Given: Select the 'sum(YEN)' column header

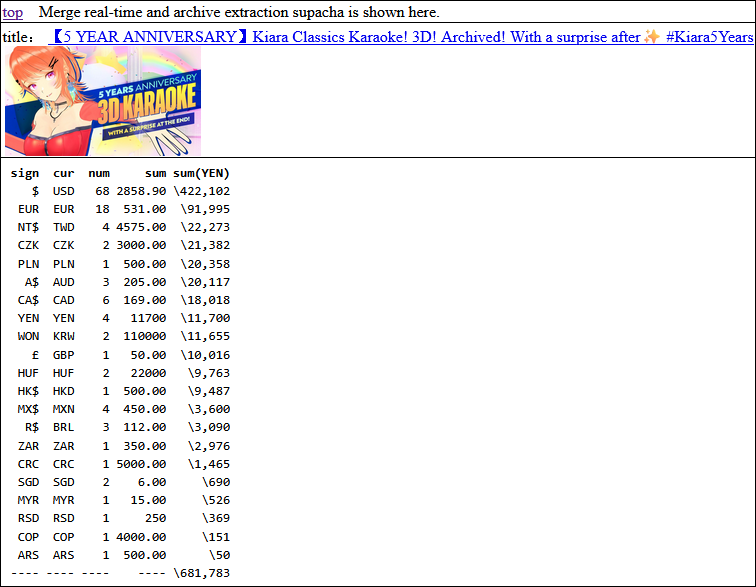Looking at the screenshot, I should 202,173.
